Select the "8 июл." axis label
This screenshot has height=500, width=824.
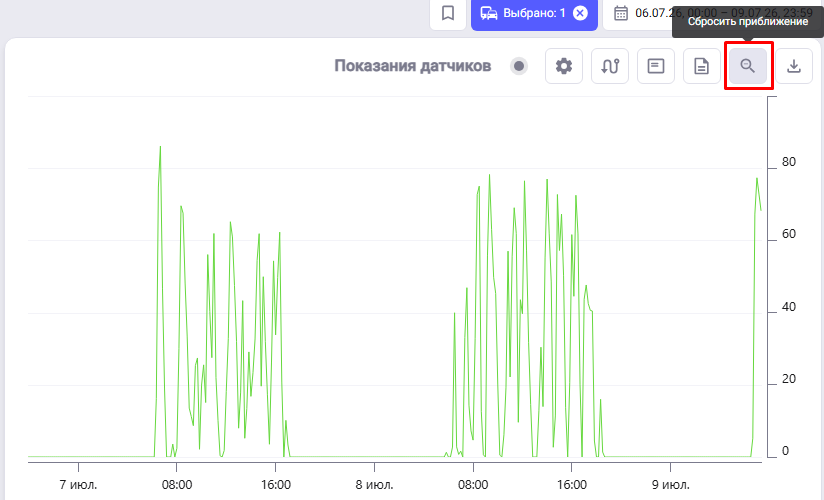374,484
